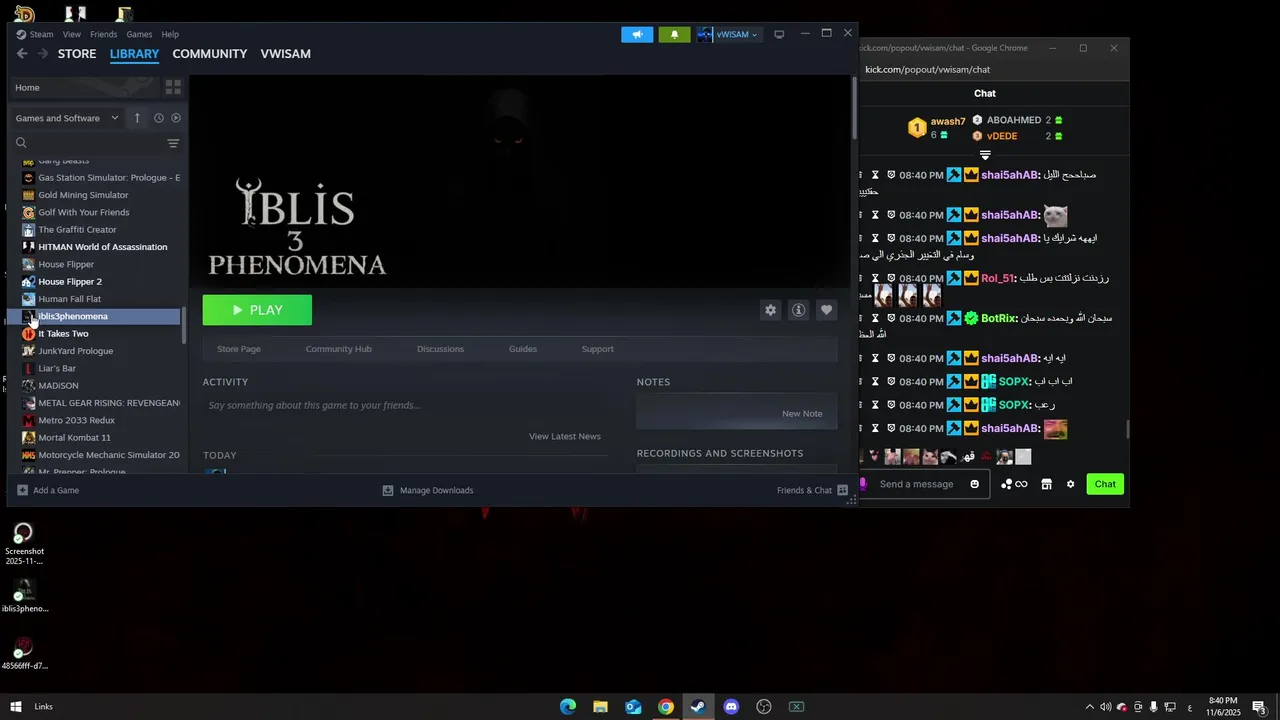Open Steam notifications bell icon
This screenshot has width=1280, height=720.
click(674, 34)
